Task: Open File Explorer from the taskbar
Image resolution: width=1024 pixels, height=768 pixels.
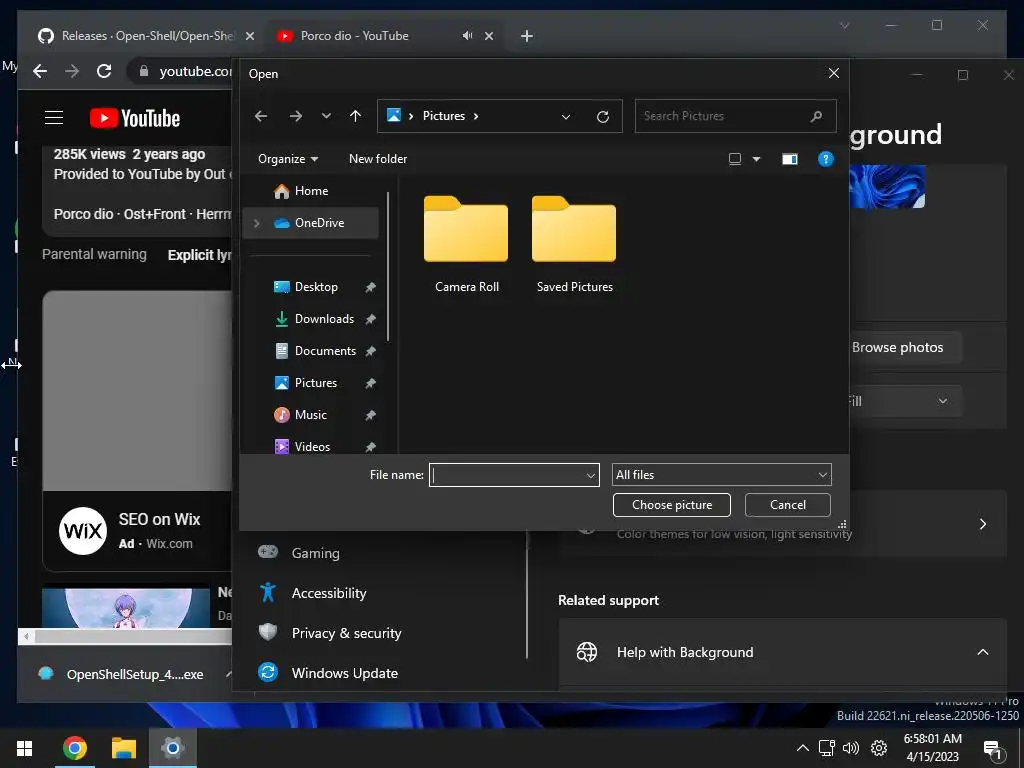Action: [x=123, y=748]
